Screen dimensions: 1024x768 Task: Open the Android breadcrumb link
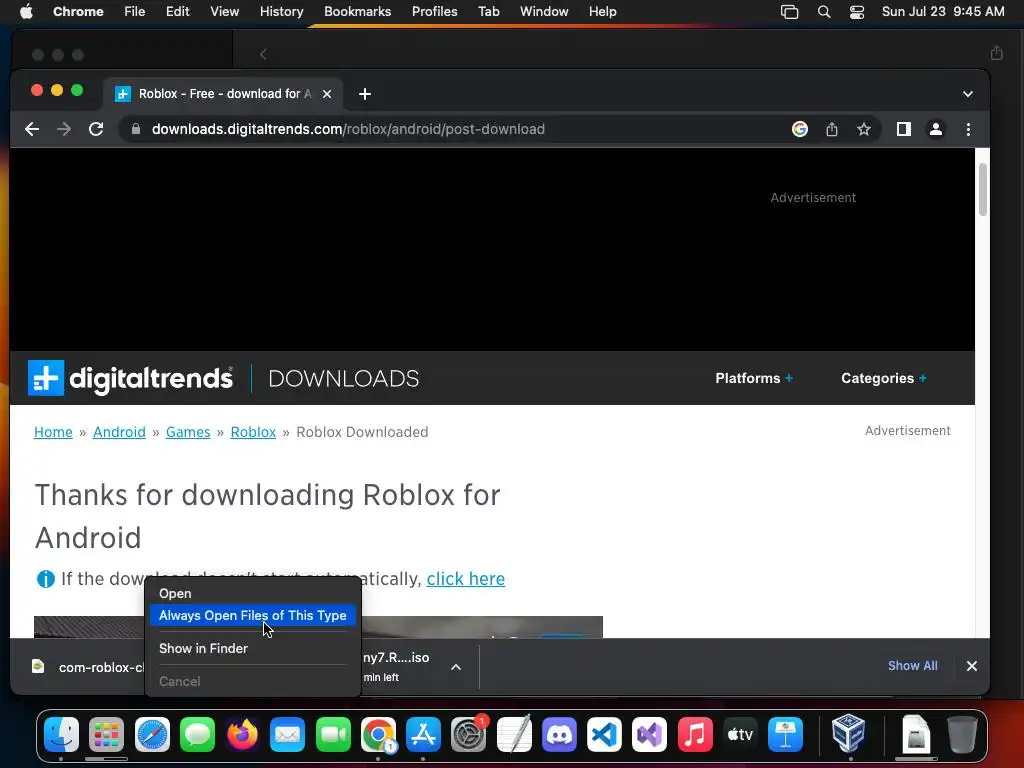pos(119,432)
